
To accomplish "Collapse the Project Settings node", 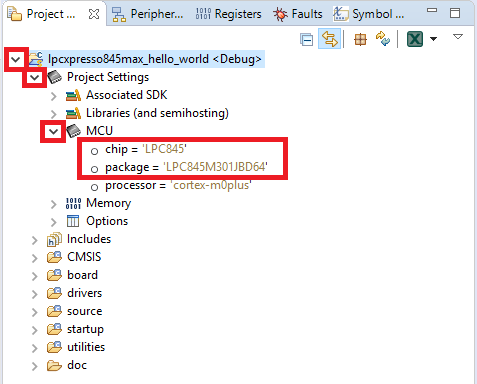I will pos(34,78).
